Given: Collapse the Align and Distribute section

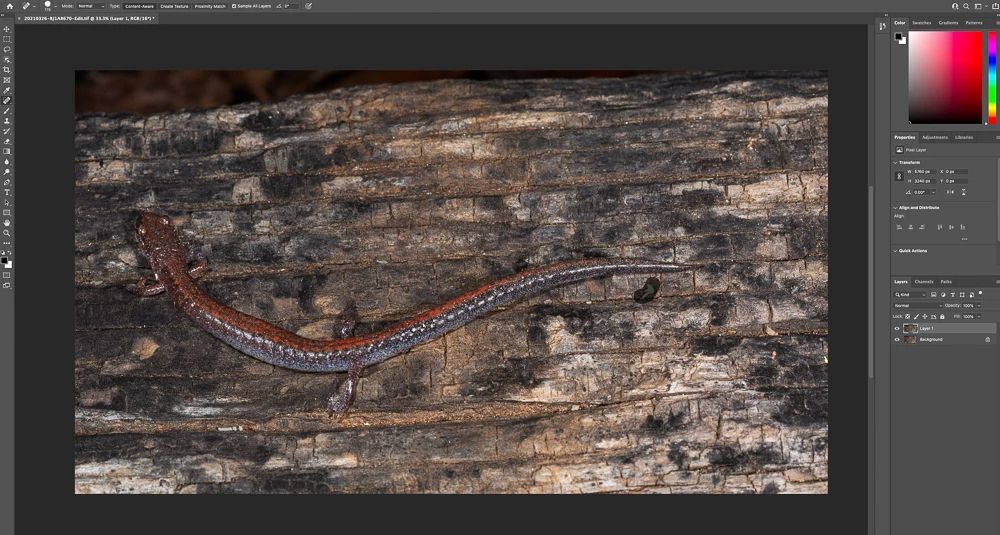Looking at the screenshot, I should pos(895,207).
